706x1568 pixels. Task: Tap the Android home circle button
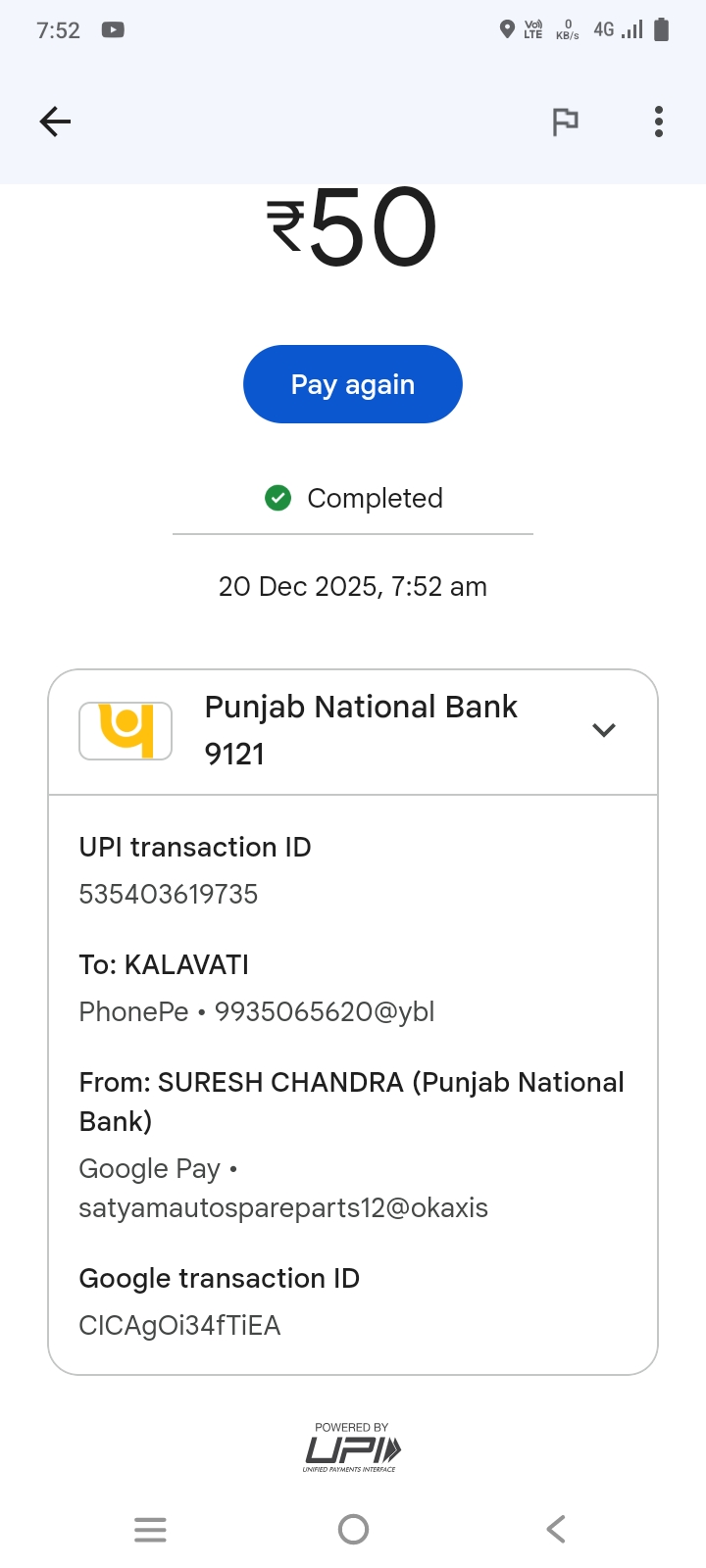353,1529
